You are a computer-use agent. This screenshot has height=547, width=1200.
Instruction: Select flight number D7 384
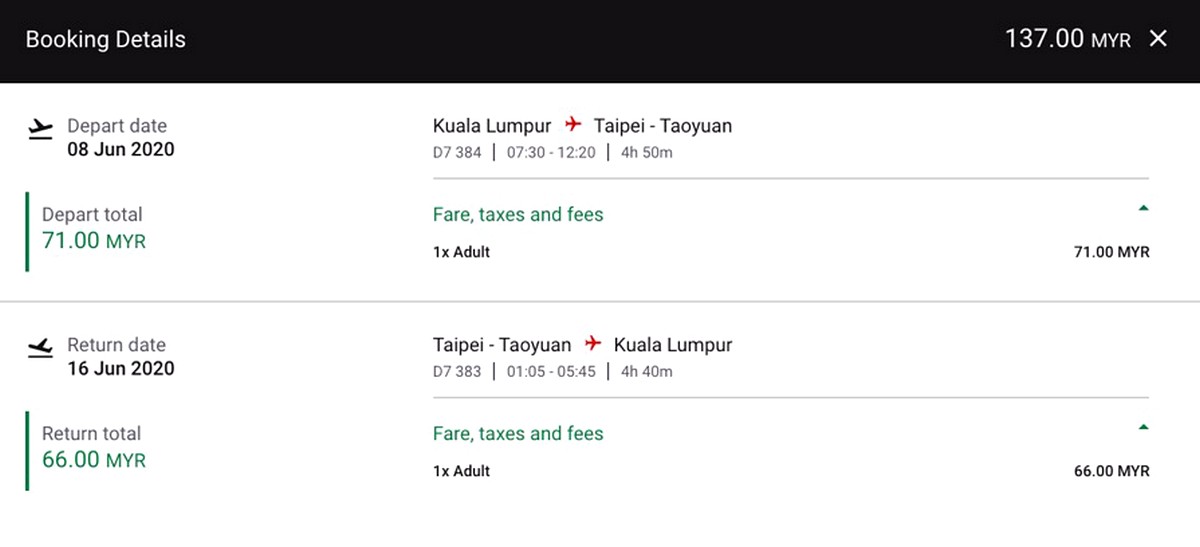tap(457, 152)
